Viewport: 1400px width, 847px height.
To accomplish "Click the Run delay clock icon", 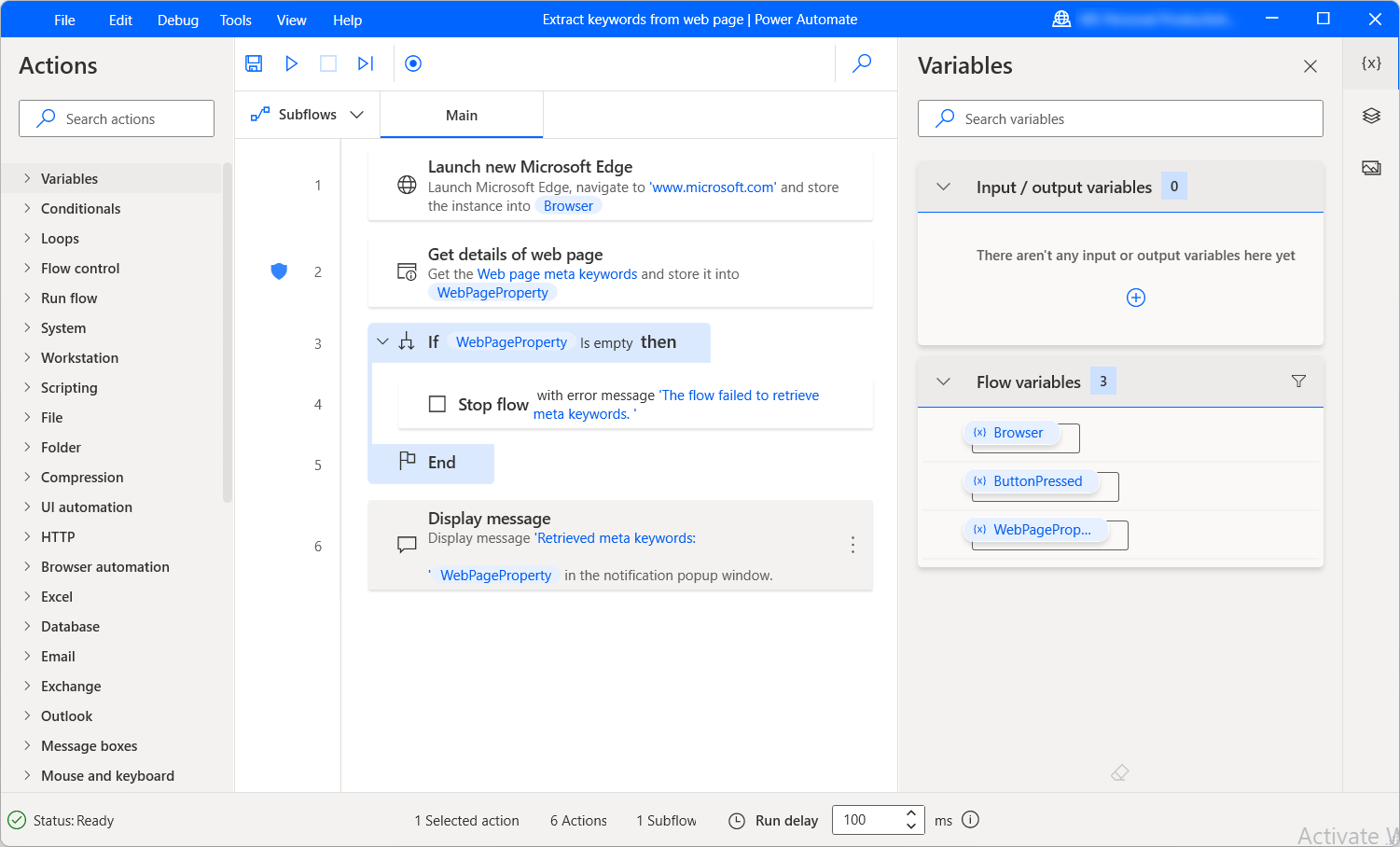I will tap(737, 821).
